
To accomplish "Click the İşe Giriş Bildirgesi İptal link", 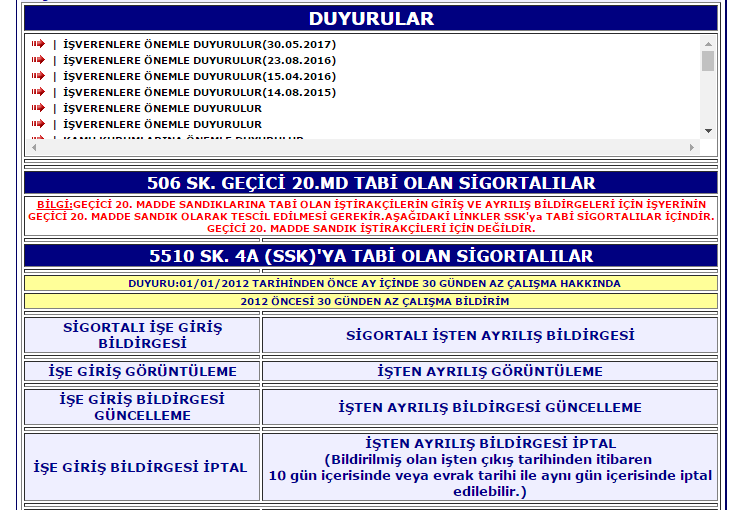I will [141, 467].
